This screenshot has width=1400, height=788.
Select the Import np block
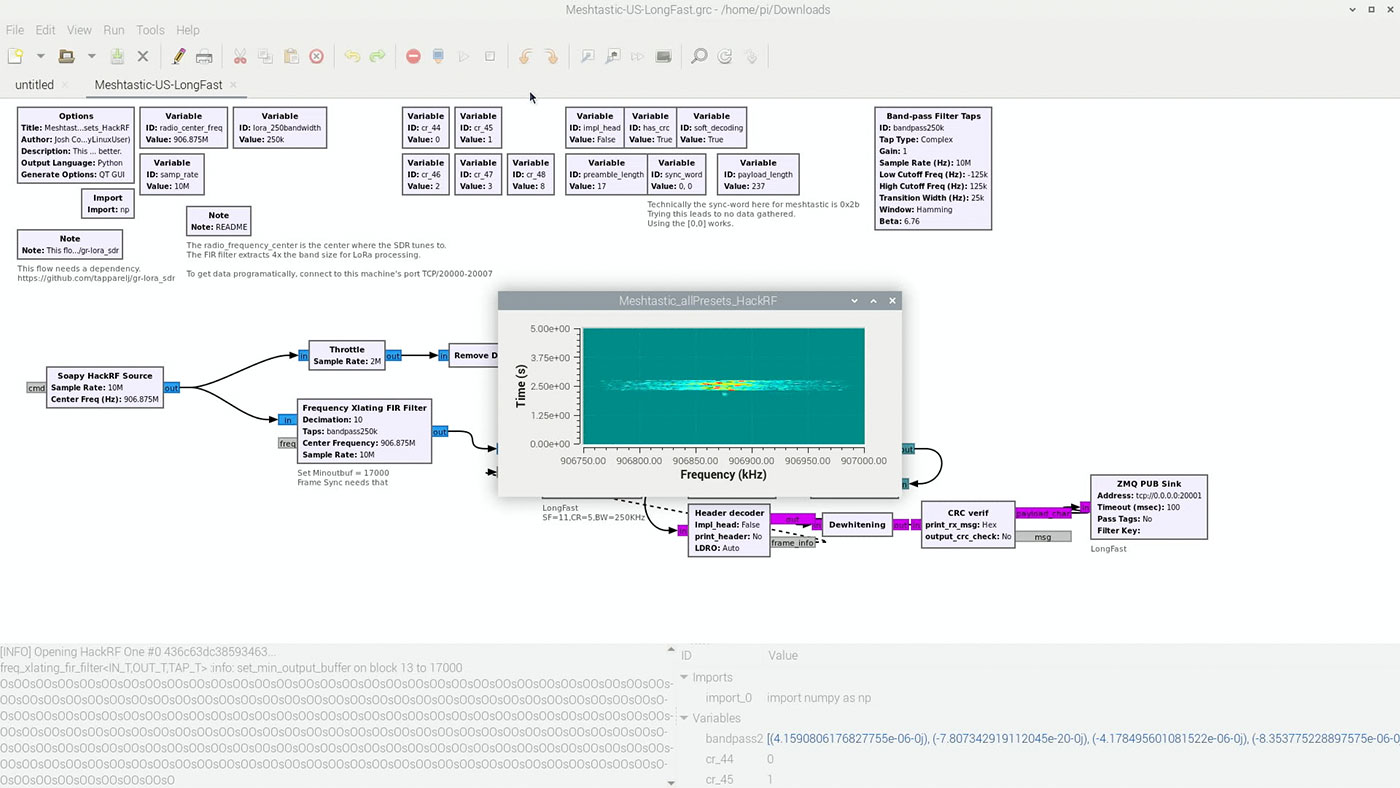(x=107, y=204)
